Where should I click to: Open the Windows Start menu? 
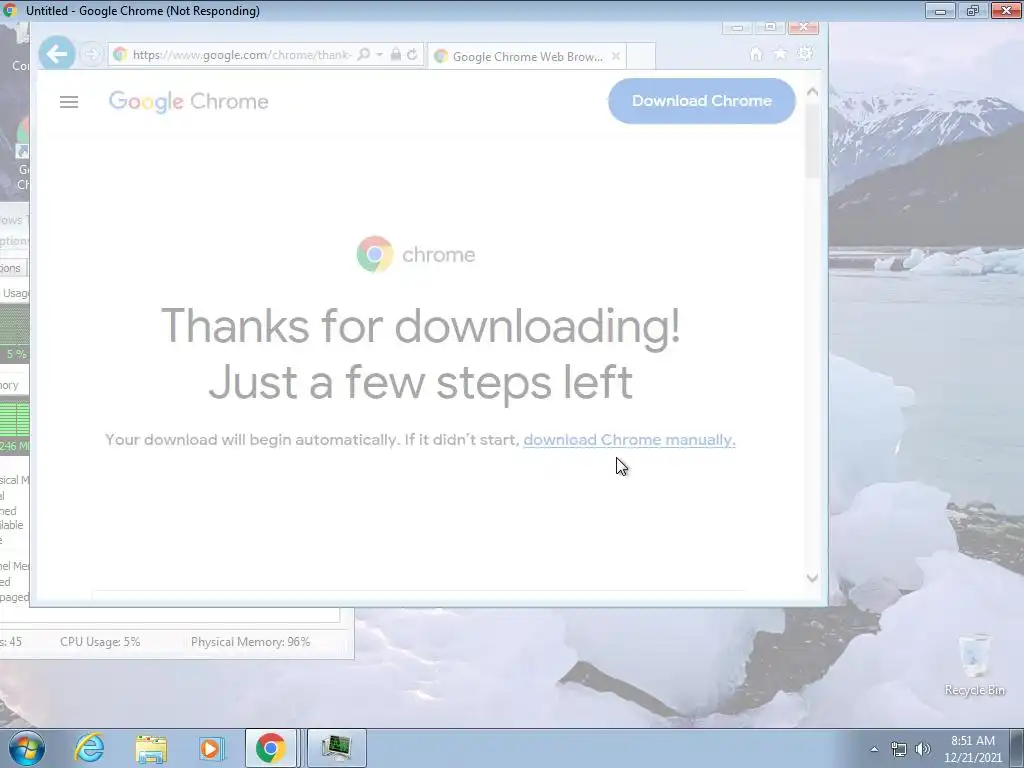pos(26,748)
